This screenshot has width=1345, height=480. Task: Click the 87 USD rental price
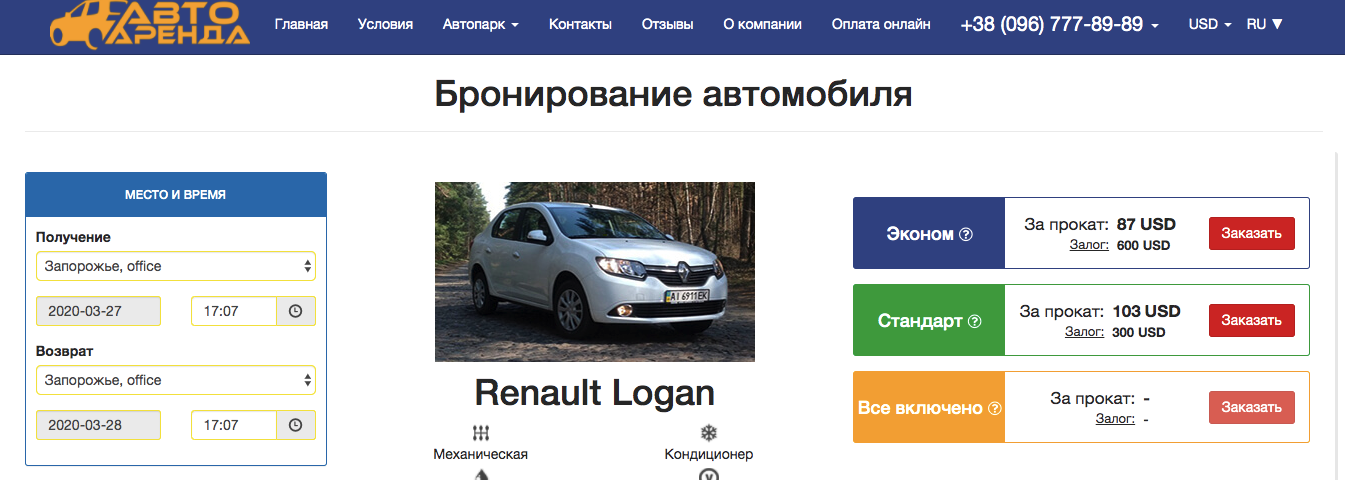(1146, 224)
